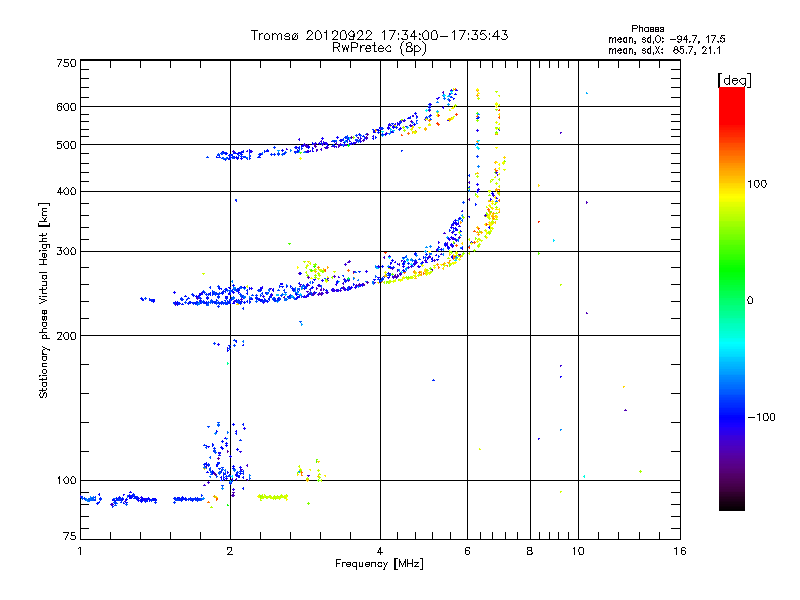The width and height of the screenshot is (800, 600).
Task: Click the x-axis label '16'
Action: click(x=680, y=551)
